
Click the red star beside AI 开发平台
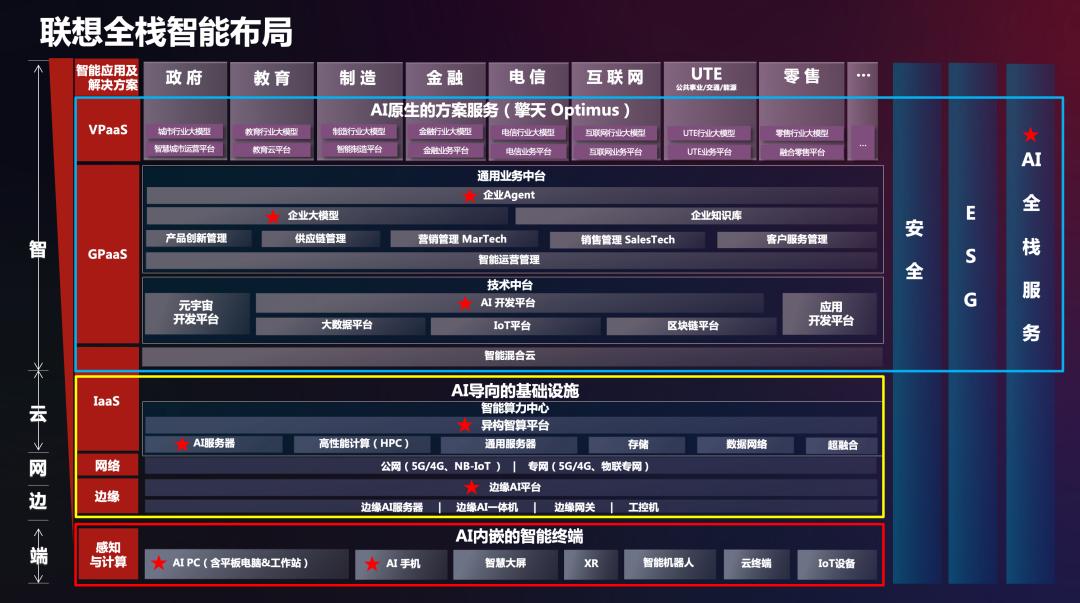point(465,303)
